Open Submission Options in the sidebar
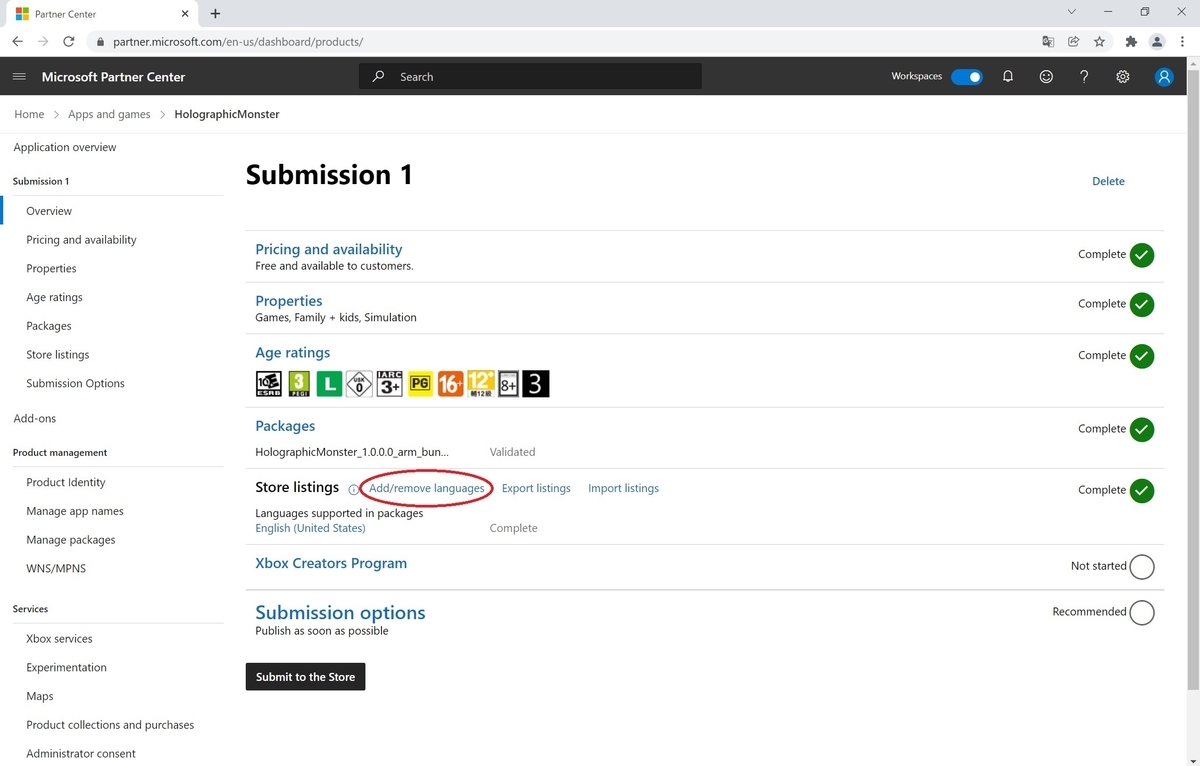Screen dimensions: 1200x766 [75, 384]
